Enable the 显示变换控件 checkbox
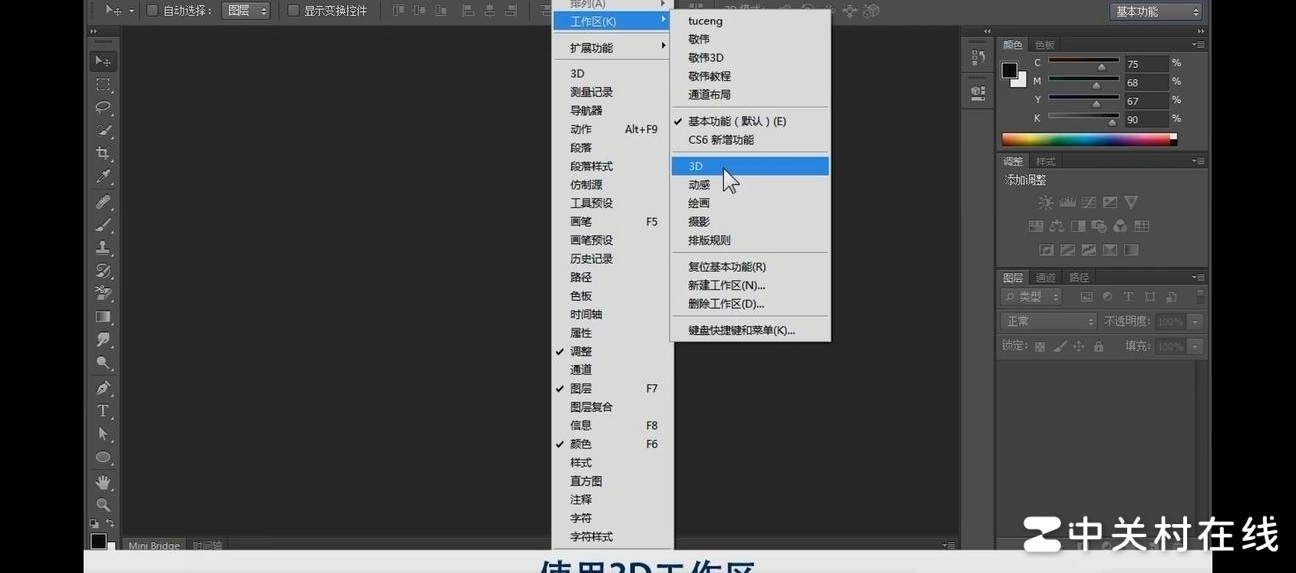The height and width of the screenshot is (573, 1296). coord(293,11)
